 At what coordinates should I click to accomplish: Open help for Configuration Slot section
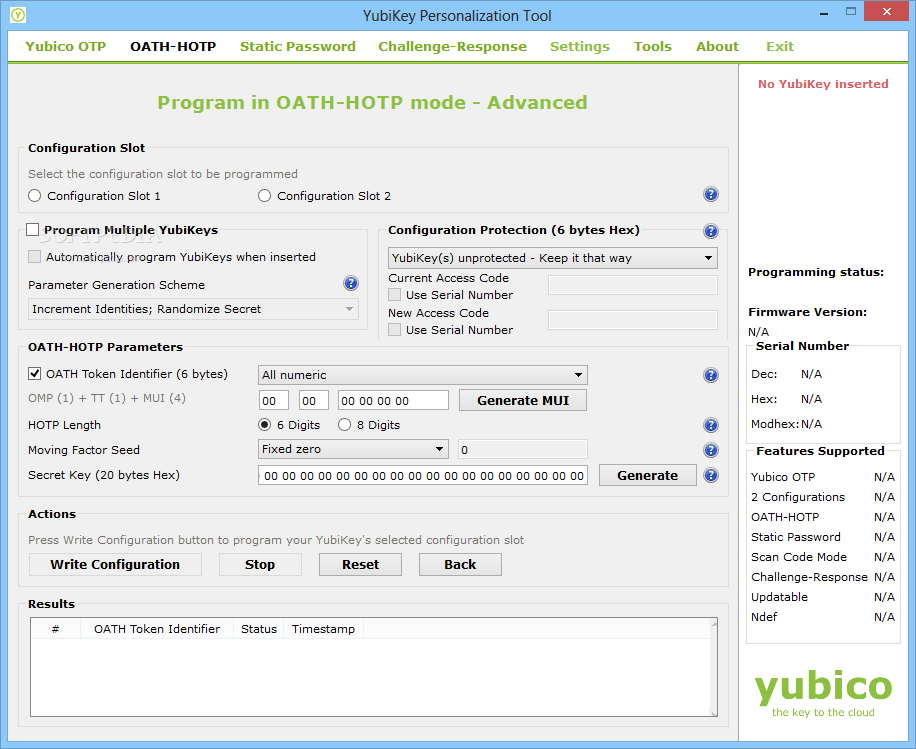pos(710,195)
